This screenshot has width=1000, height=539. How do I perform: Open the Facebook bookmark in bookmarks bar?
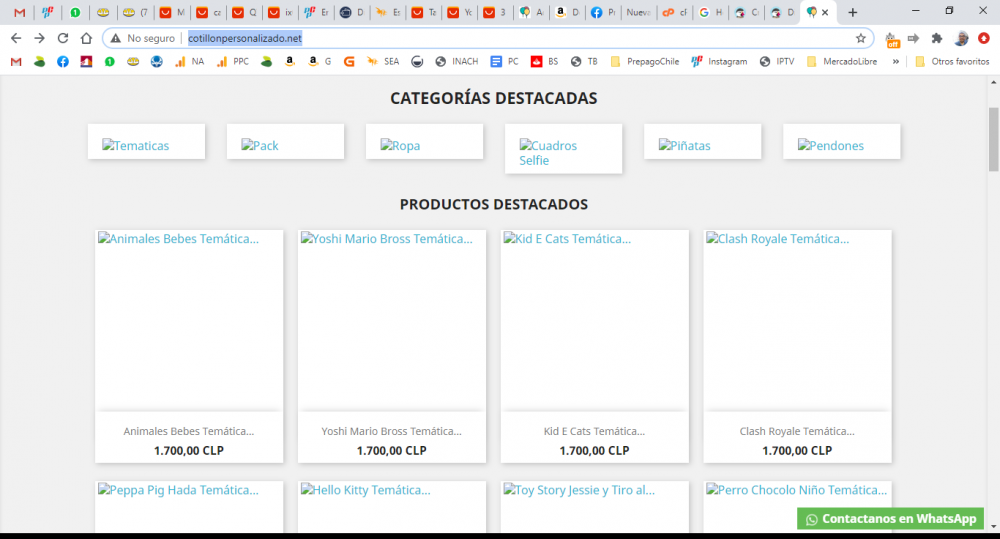point(62,62)
